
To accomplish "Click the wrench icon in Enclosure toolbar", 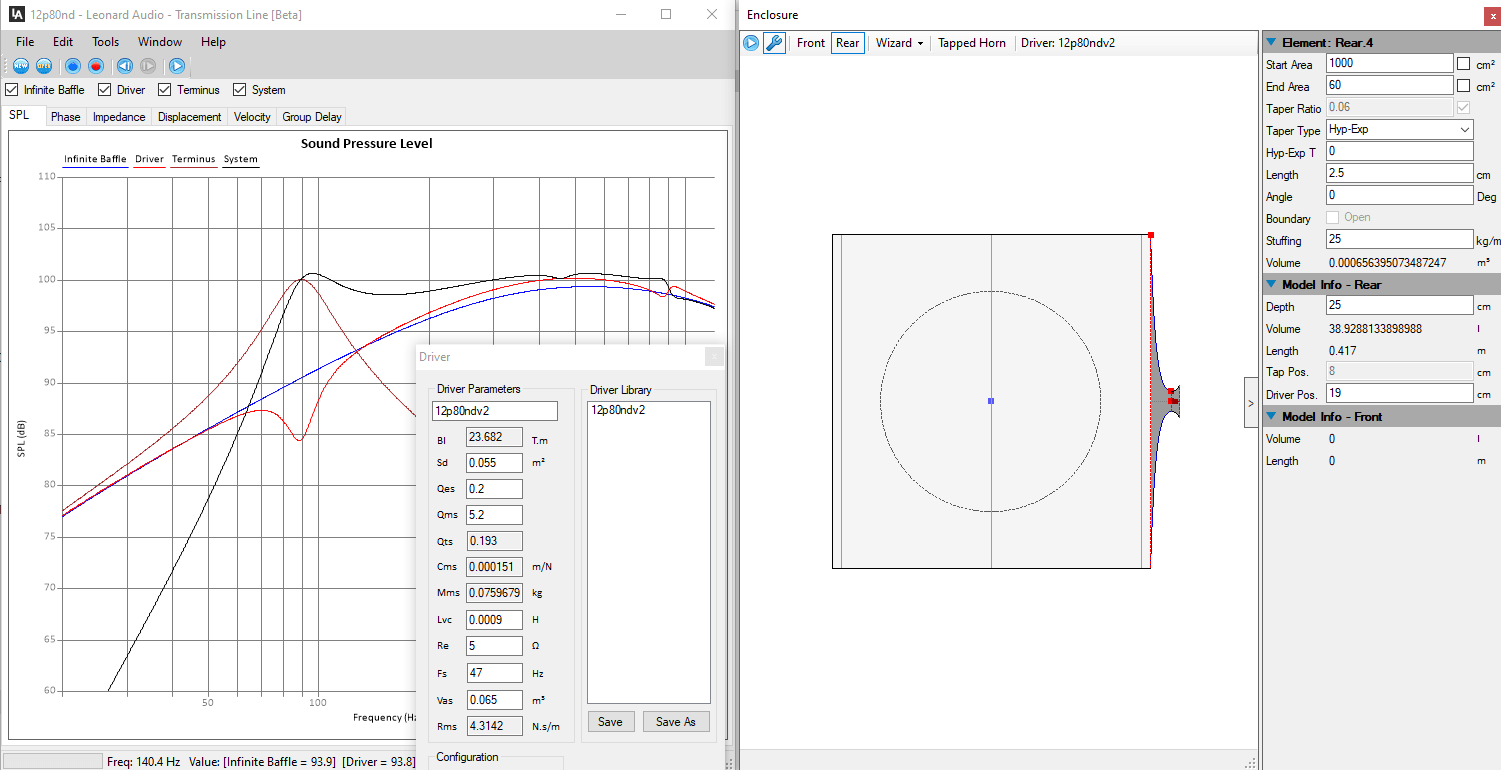I will pos(774,43).
